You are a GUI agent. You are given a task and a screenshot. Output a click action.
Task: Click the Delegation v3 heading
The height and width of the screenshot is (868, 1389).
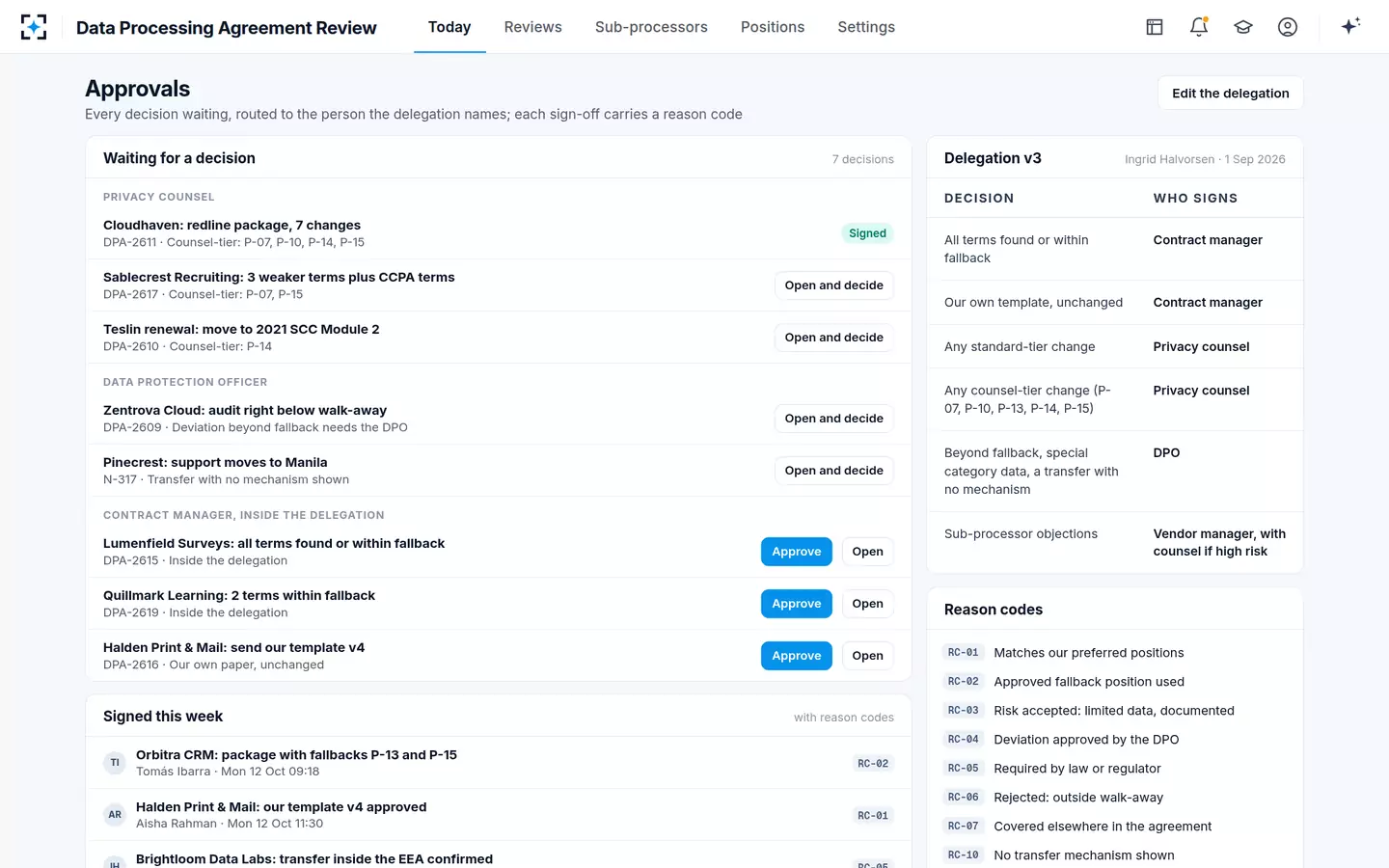click(x=993, y=158)
